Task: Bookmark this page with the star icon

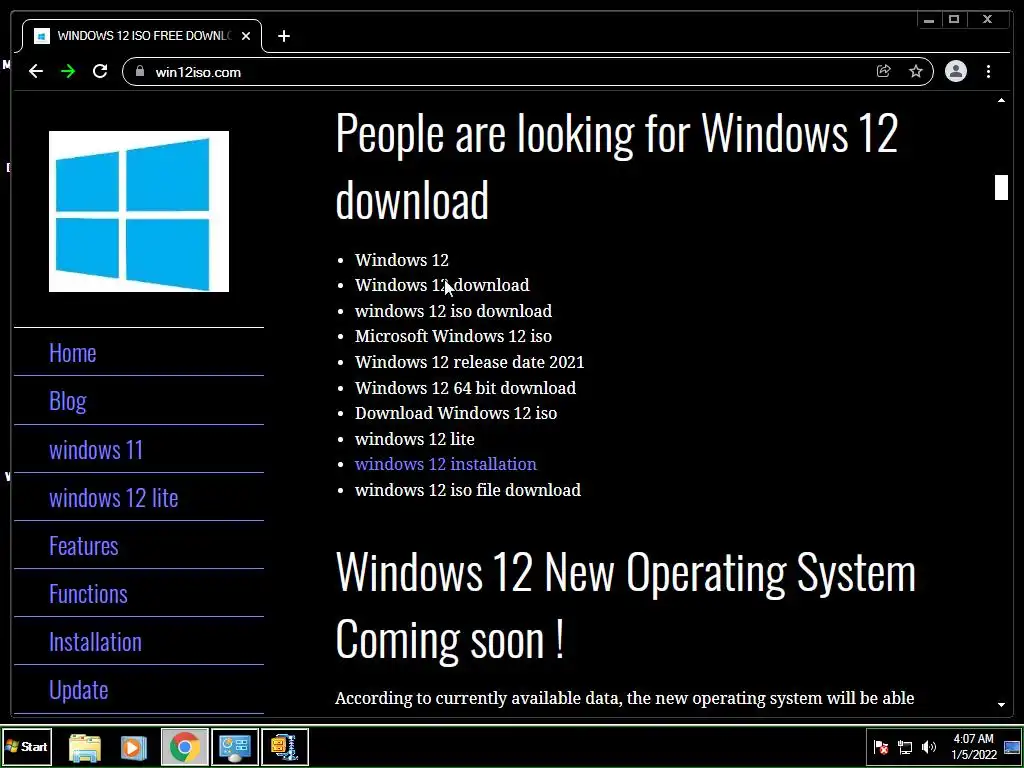Action: click(916, 71)
